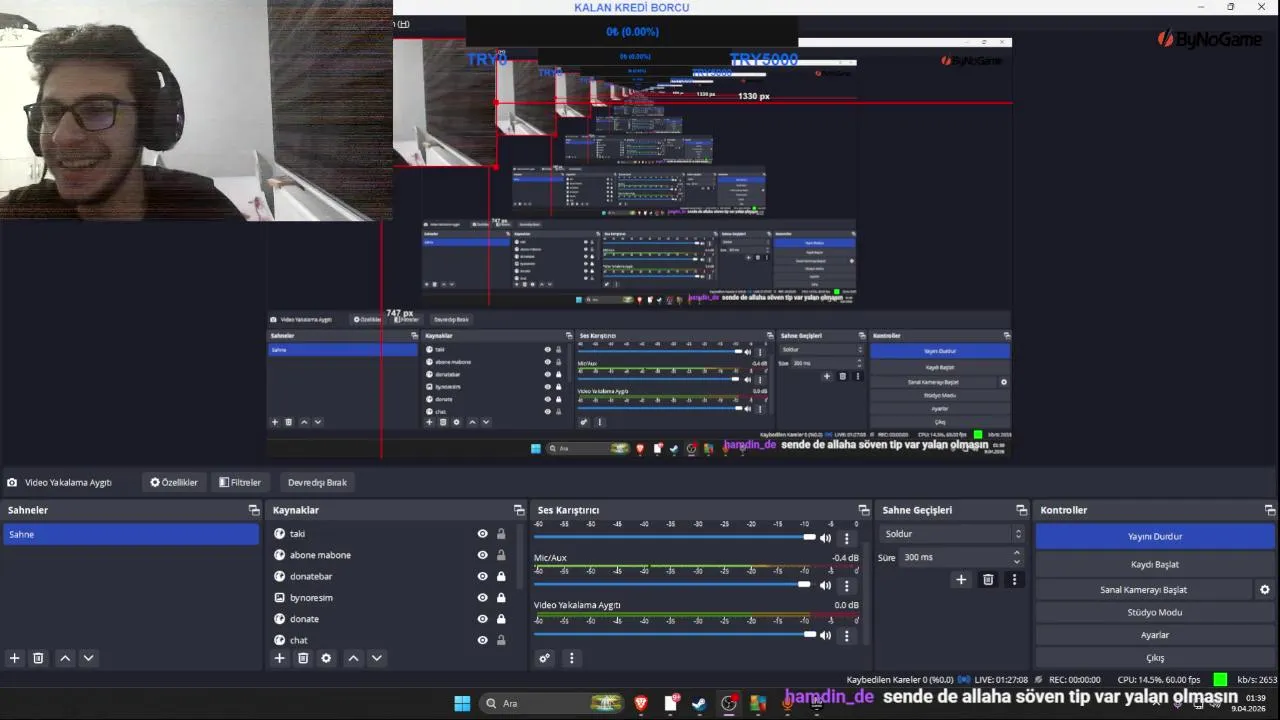Image resolution: width=1280 pixels, height=720 pixels.
Task: Open transition properties three-dot menu
Action: (1014, 579)
